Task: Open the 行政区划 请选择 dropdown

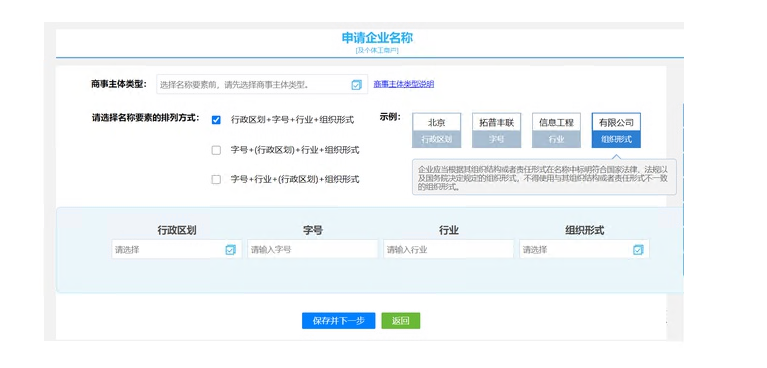Action: click(177, 250)
